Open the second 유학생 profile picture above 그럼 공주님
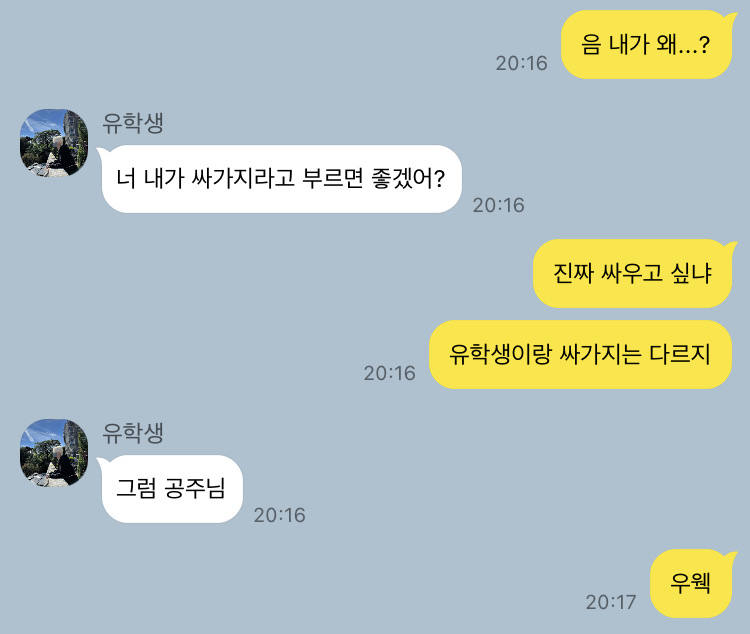This screenshot has width=750, height=634. coord(54,453)
